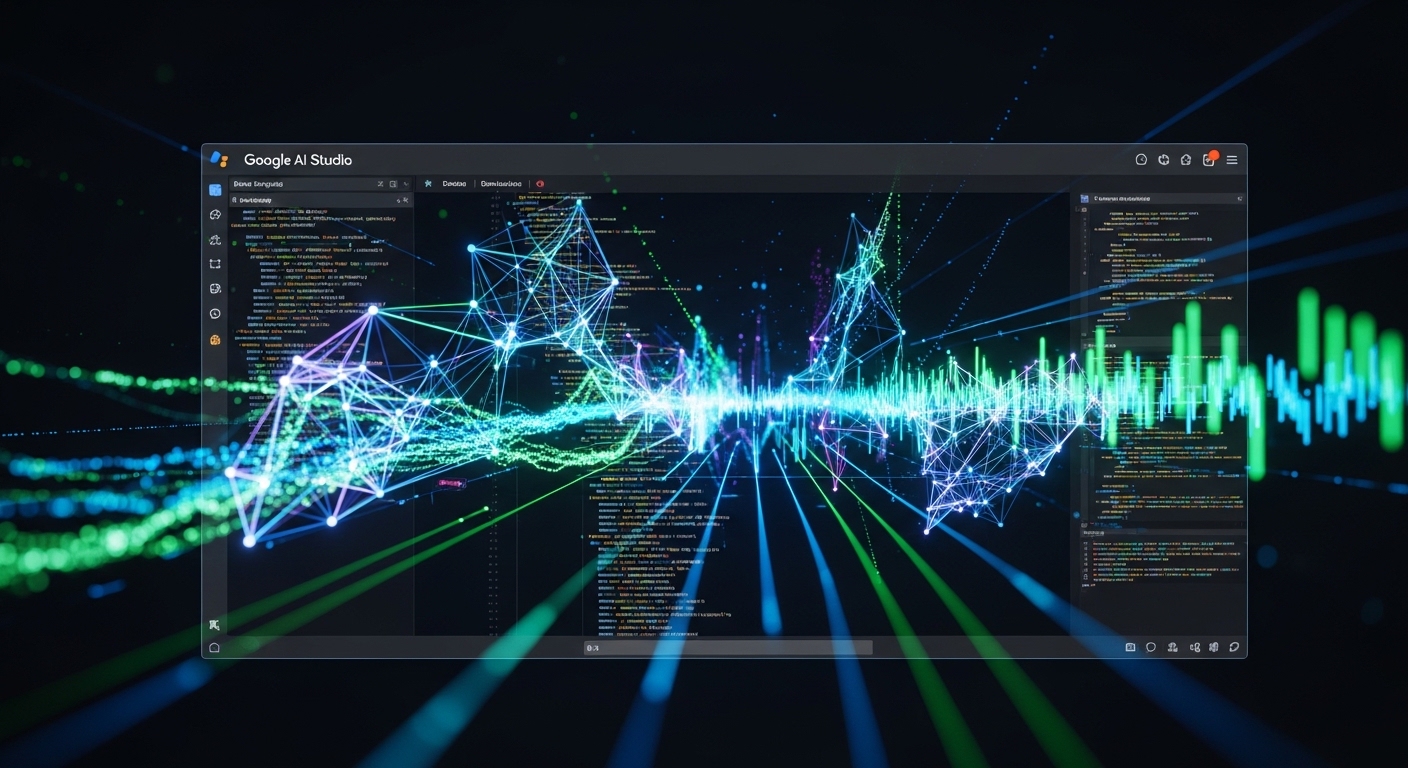Expand the dropdown chevron beside the search field
Image resolution: width=1408 pixels, height=768 pixels.
406,184
